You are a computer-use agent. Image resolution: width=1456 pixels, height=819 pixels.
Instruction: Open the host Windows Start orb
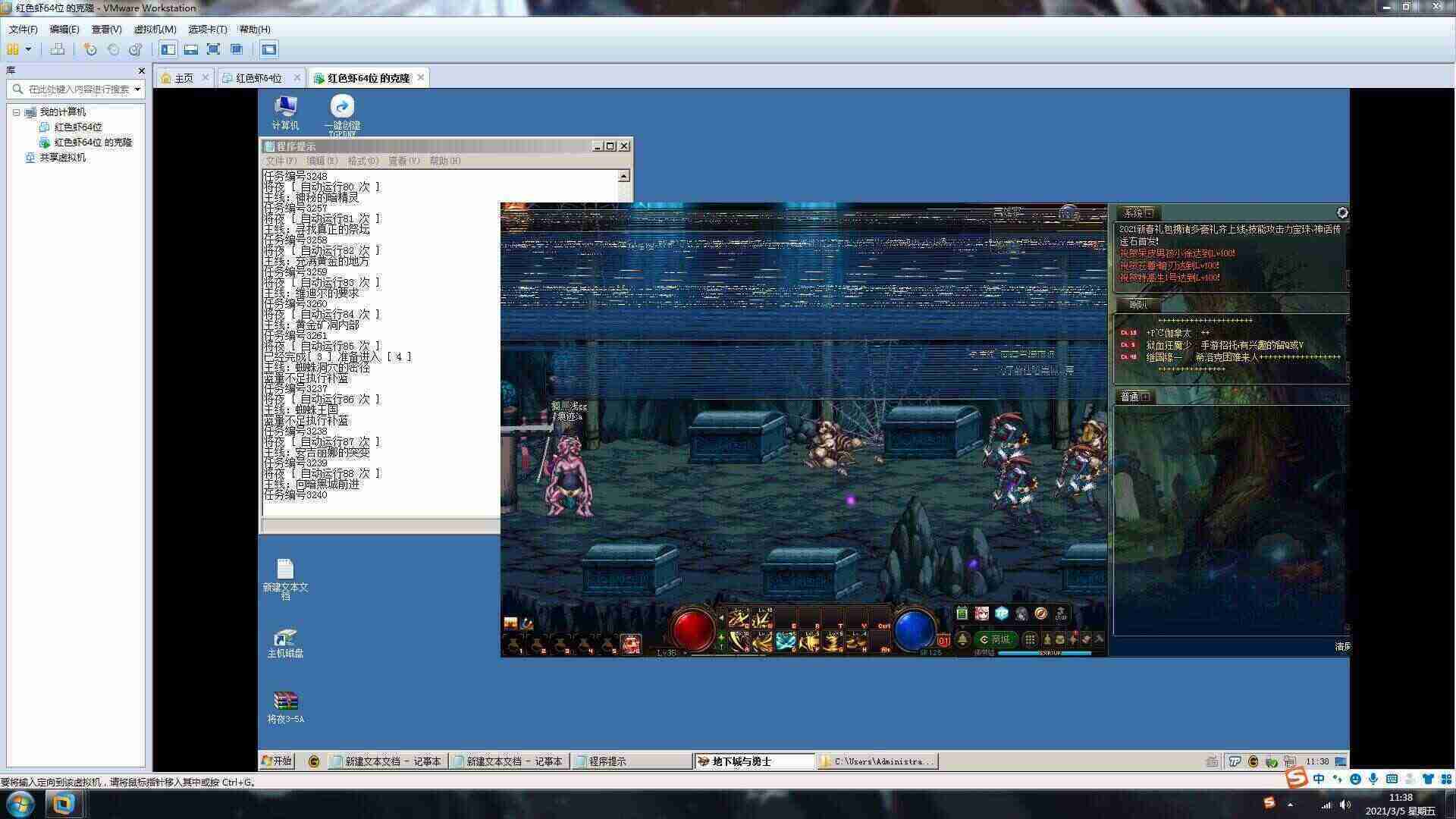[20, 804]
